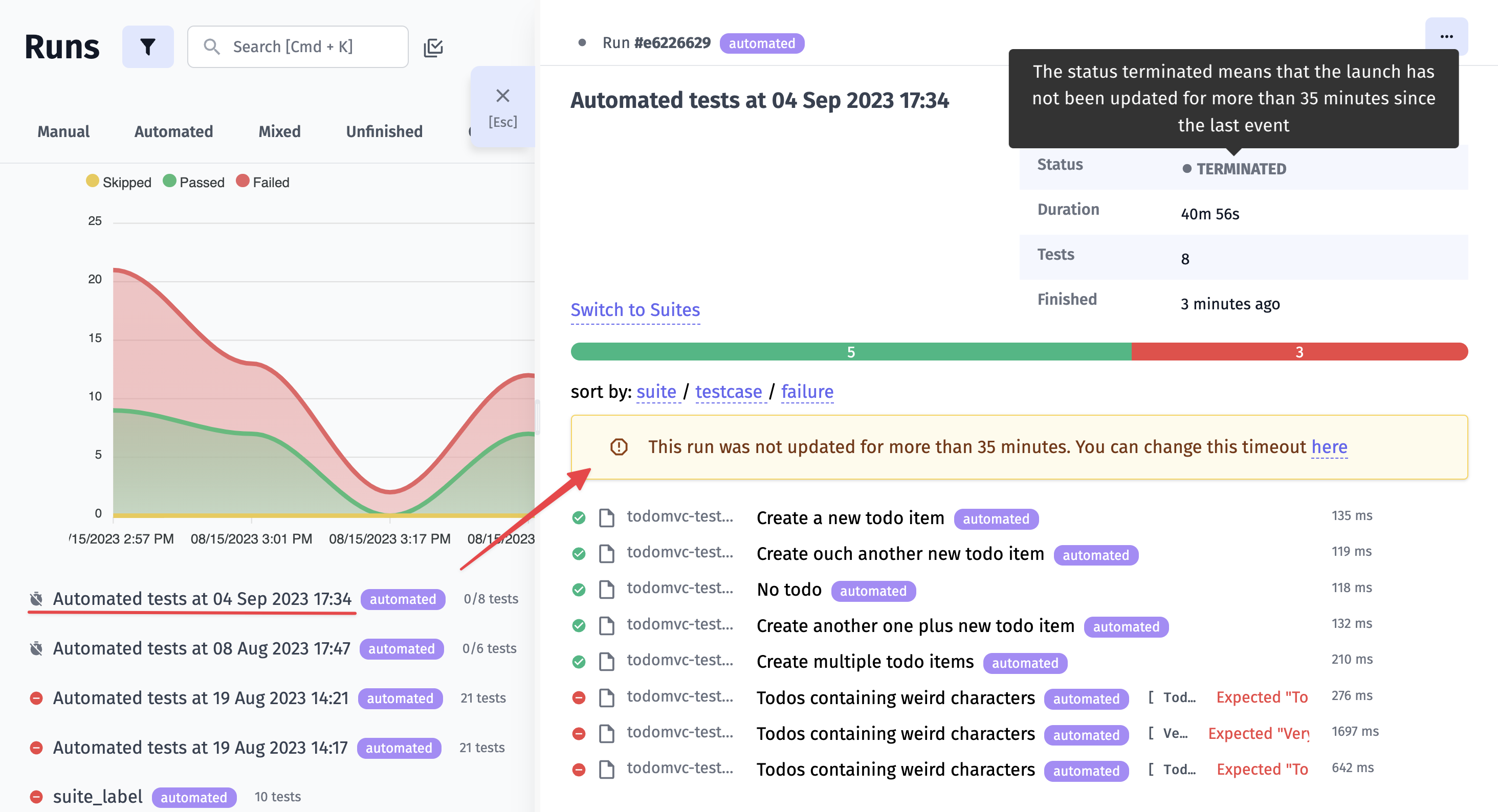Click the new run compose icon
The image size is (1498, 812).
pyautogui.click(x=433, y=46)
